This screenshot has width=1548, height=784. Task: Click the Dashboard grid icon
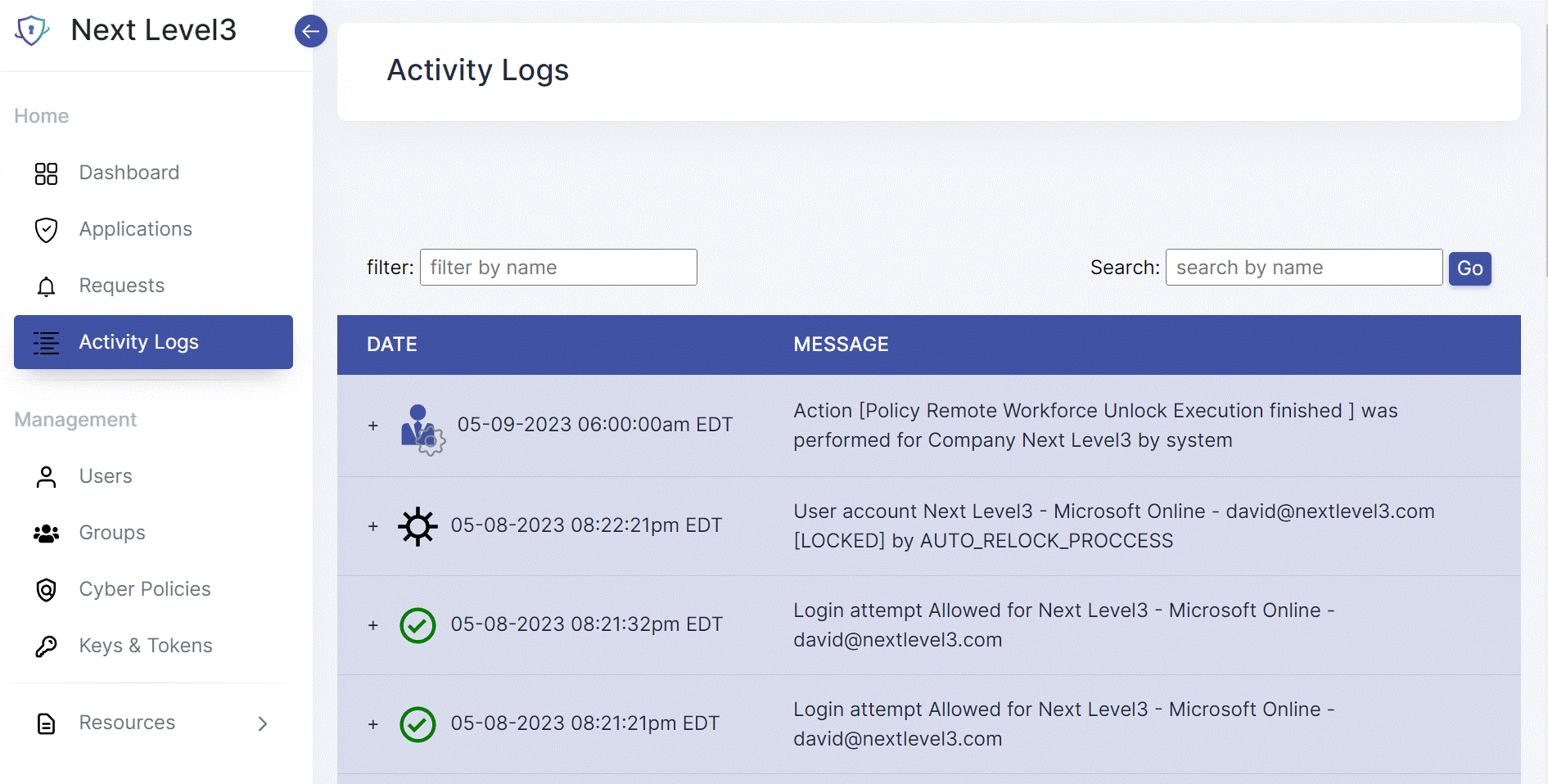click(x=47, y=173)
